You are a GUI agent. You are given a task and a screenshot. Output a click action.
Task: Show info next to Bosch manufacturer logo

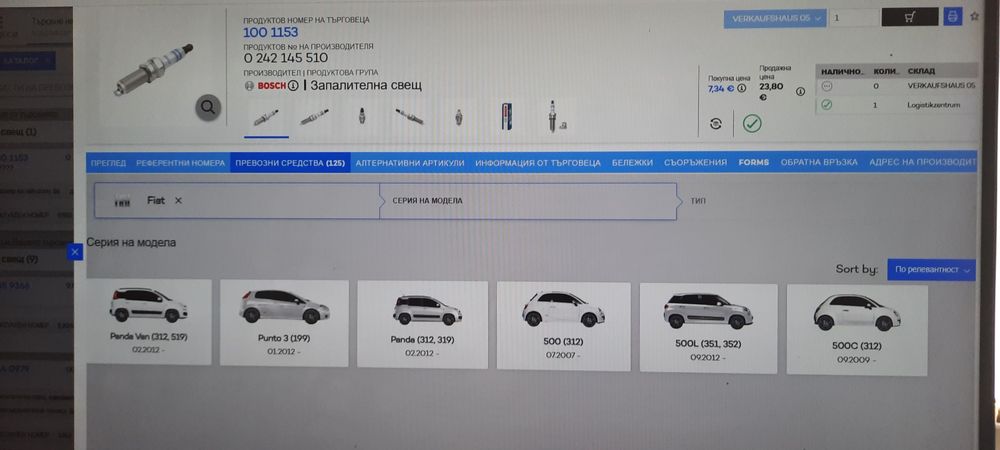click(293, 85)
